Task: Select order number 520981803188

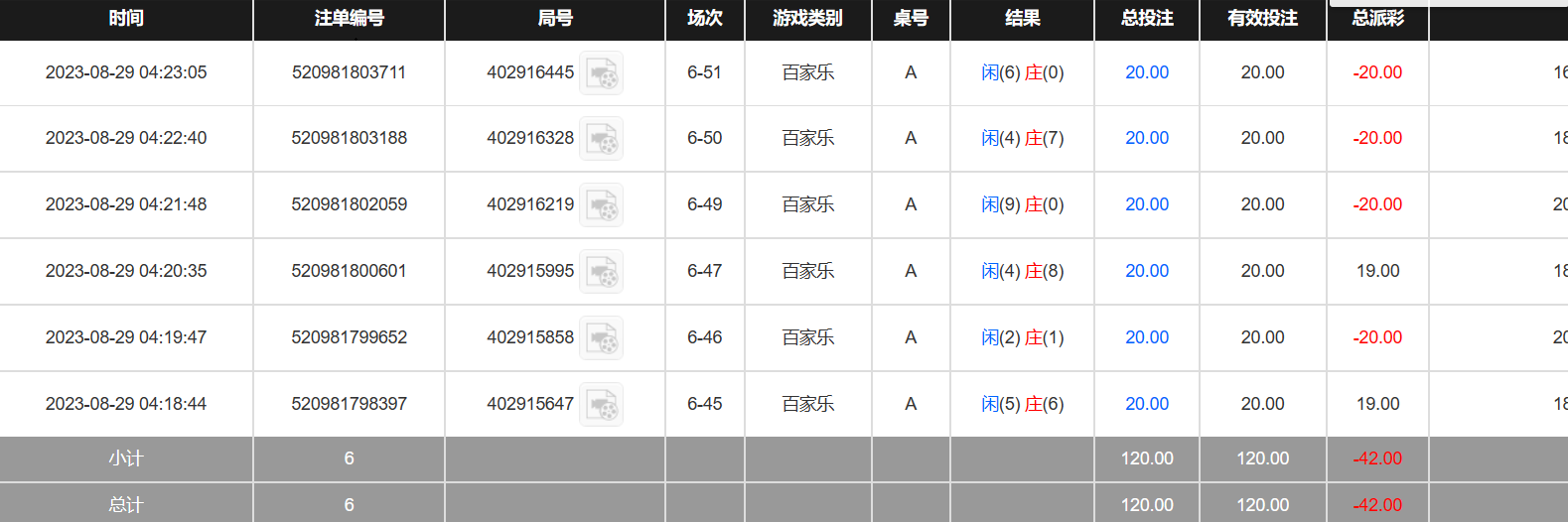Action: (x=349, y=138)
